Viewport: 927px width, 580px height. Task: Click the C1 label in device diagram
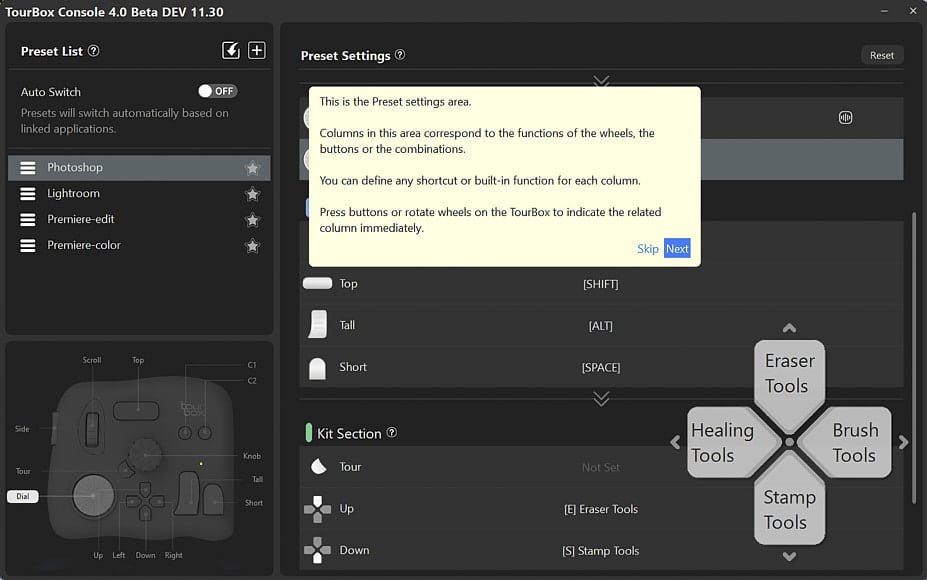tap(252, 365)
